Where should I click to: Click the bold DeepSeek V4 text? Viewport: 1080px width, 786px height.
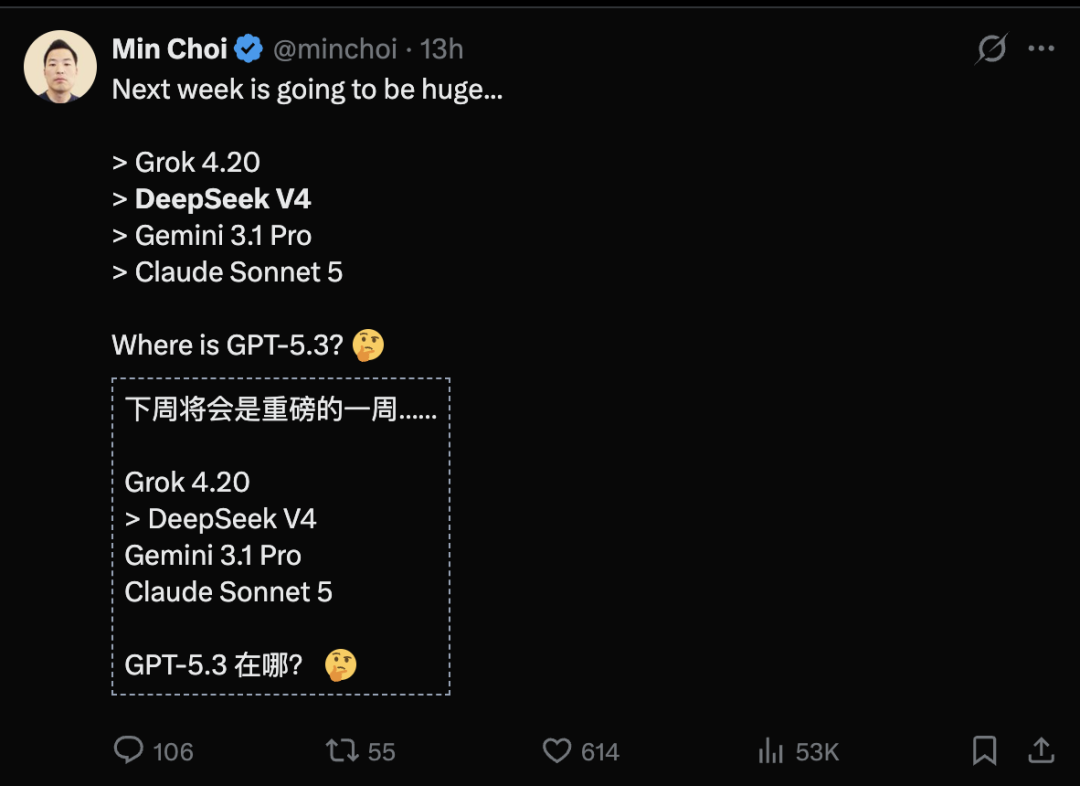pos(223,199)
